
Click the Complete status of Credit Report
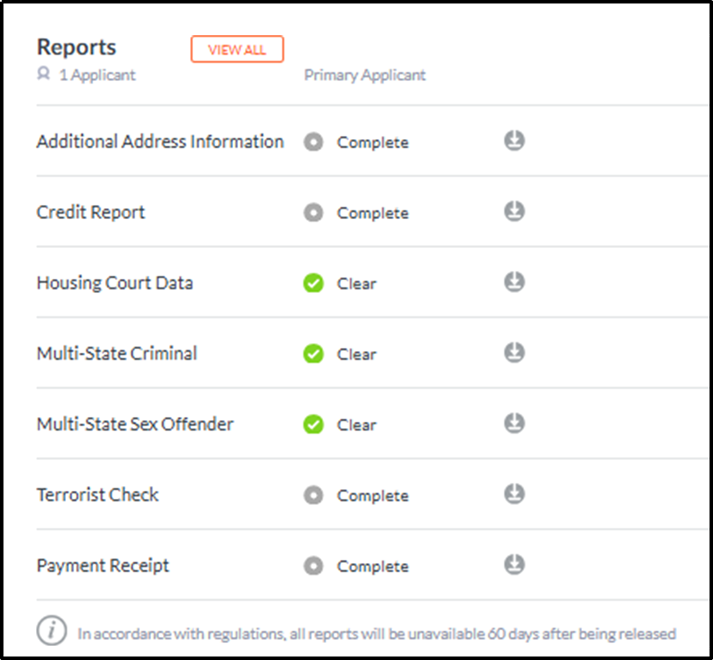pos(373,213)
